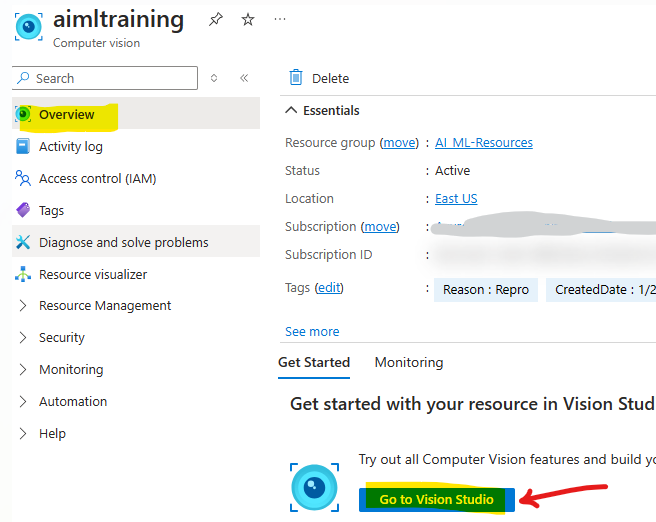Click the CreatedDate tag chip
This screenshot has height=522, width=656.
pyautogui.click(x=601, y=289)
